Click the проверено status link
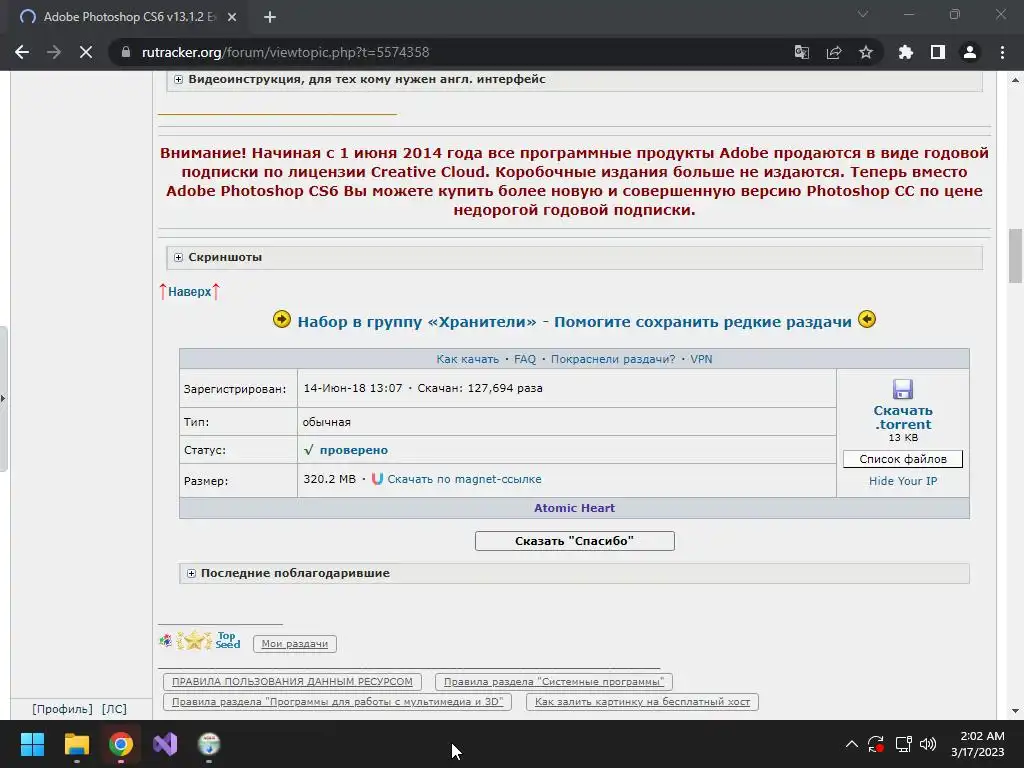Screen dimensions: 1024x768 click(353, 450)
